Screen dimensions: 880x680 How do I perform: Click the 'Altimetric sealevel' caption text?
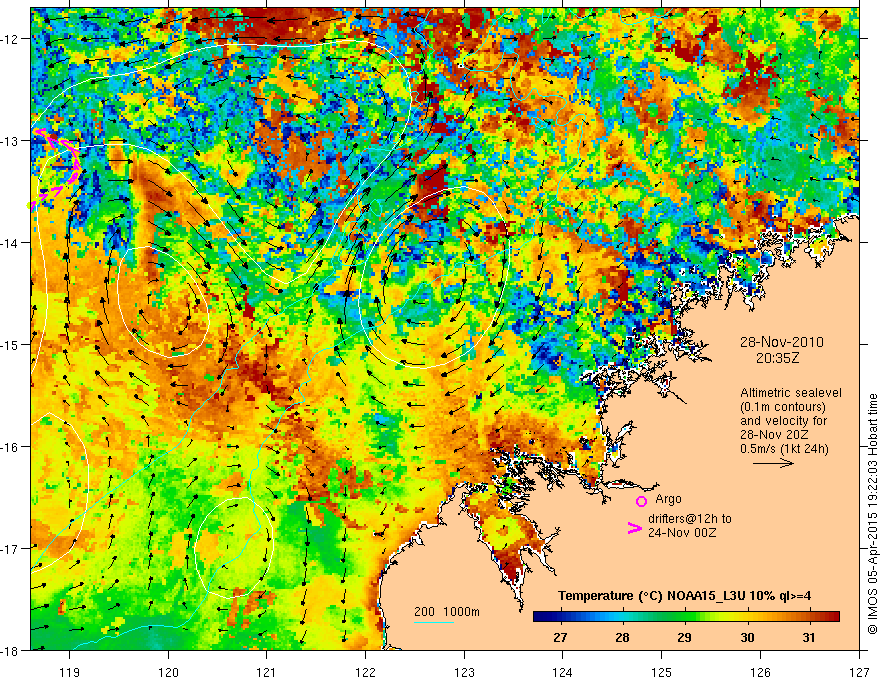(x=791, y=393)
